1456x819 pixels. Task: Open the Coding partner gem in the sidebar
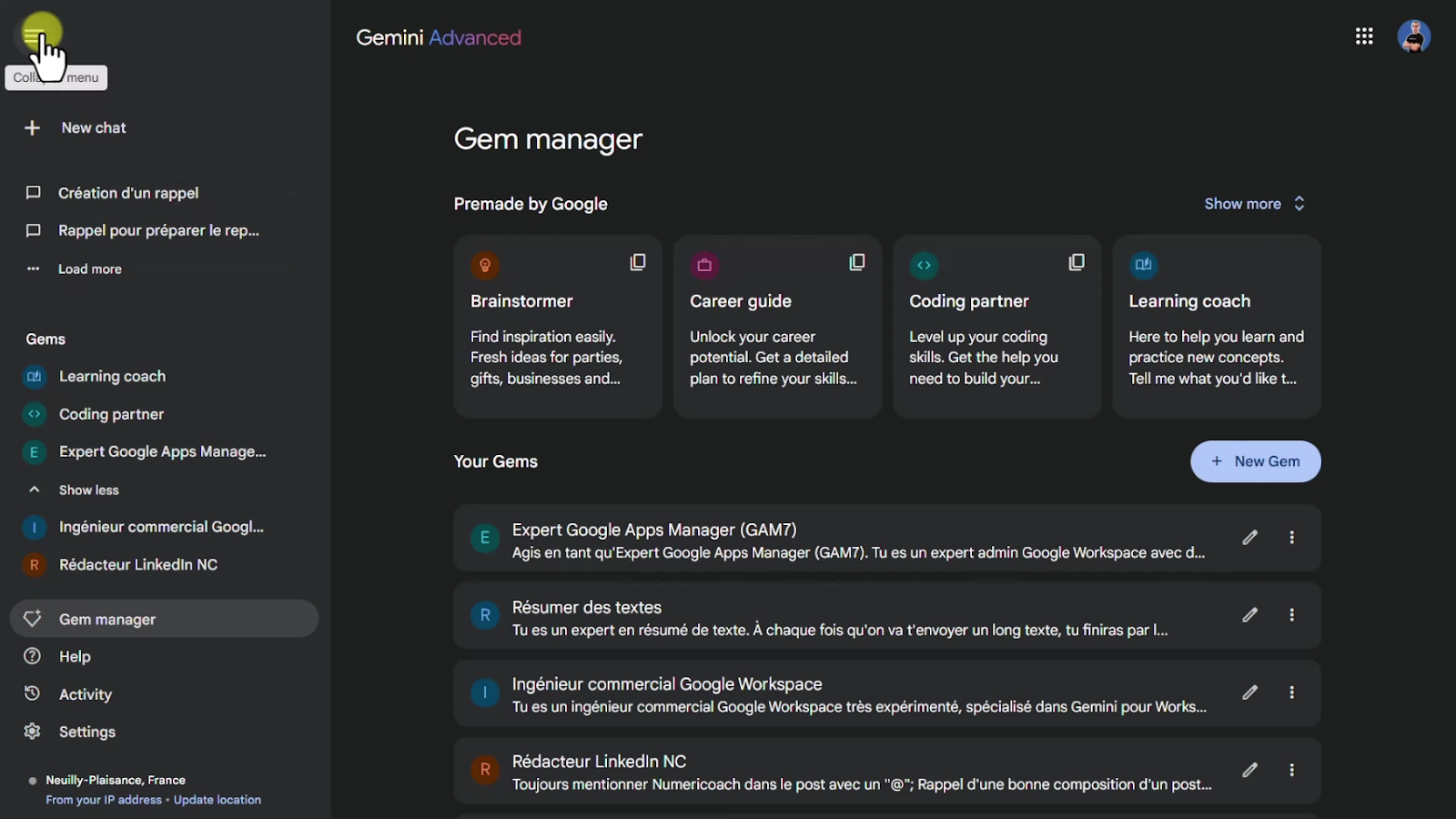point(111,414)
